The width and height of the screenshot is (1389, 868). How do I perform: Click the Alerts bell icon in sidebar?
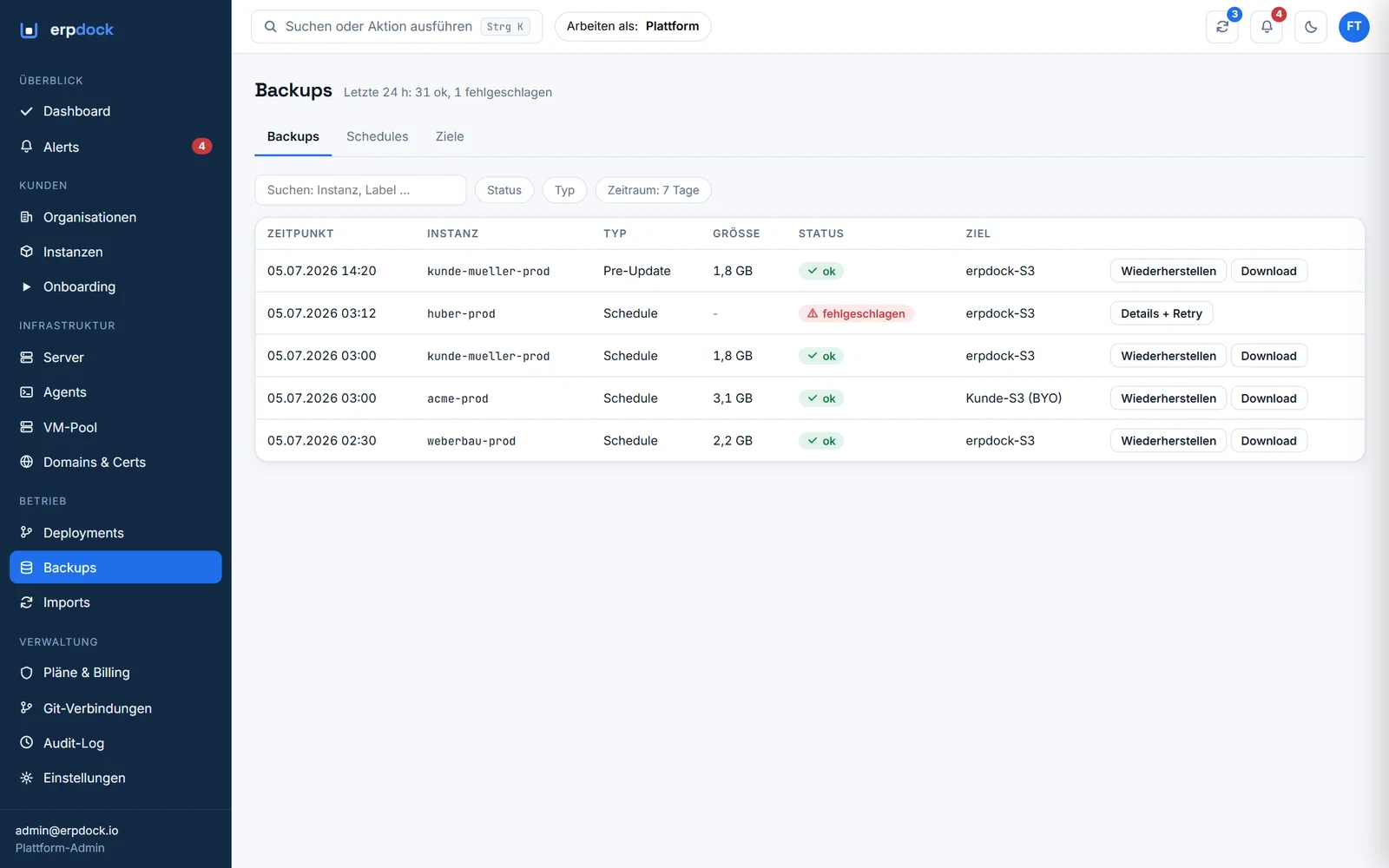tap(27, 147)
